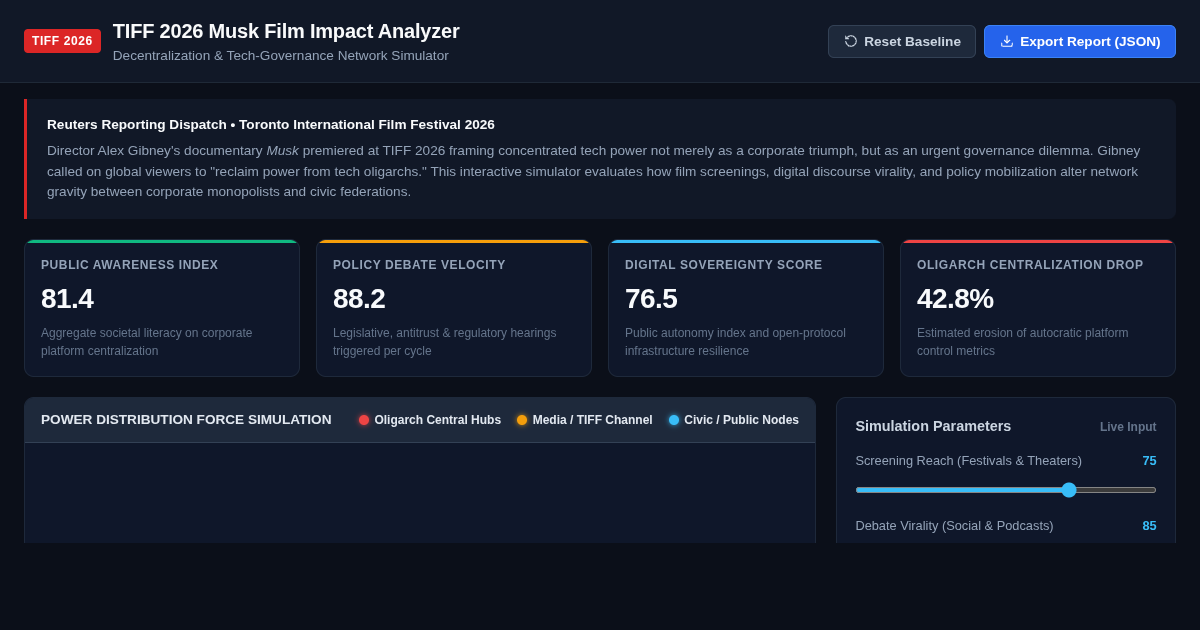The width and height of the screenshot is (1200, 630).
Task: Click the TIFF 2026 Musk Film Impact Analyzer title
Action: point(286,31)
